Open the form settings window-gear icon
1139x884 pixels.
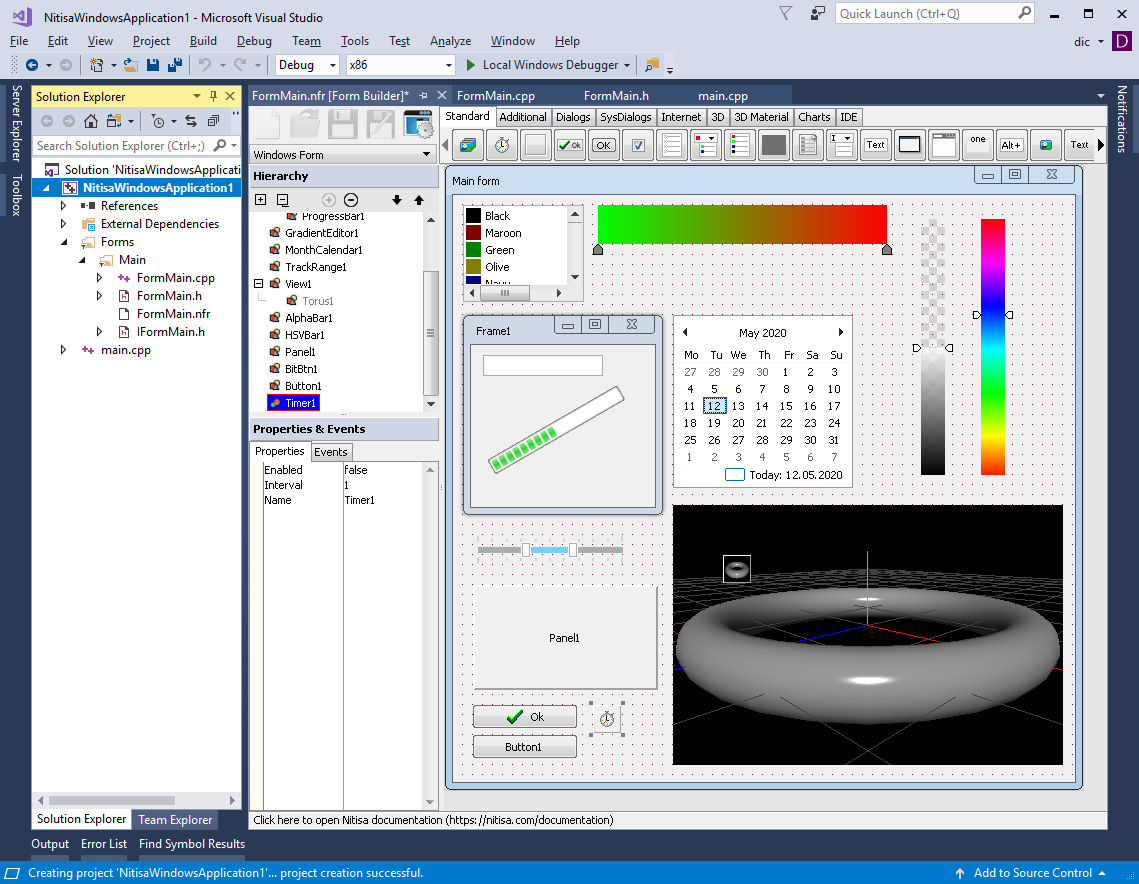418,124
